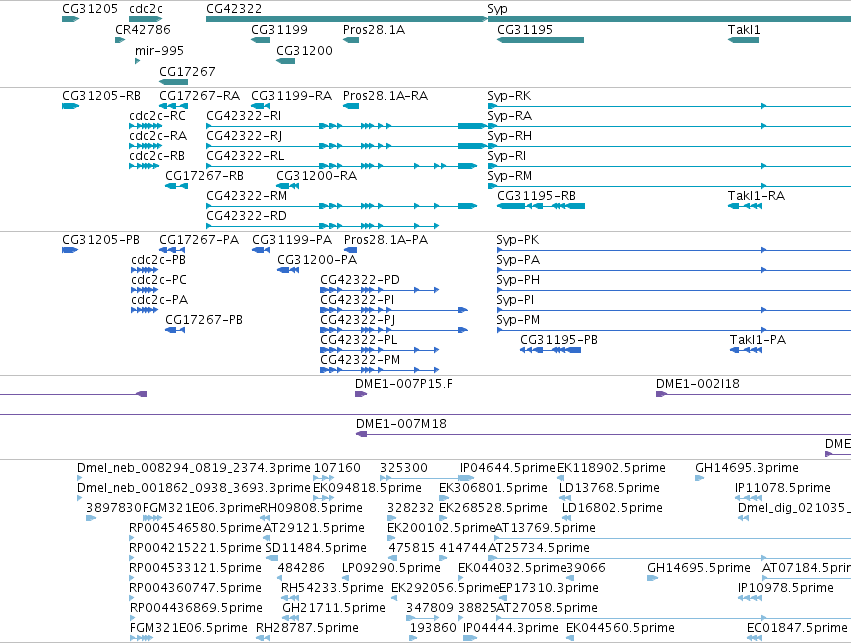This screenshot has width=851, height=643.
Task: Select the CG31195-PB protein label
Action: click(x=559, y=341)
